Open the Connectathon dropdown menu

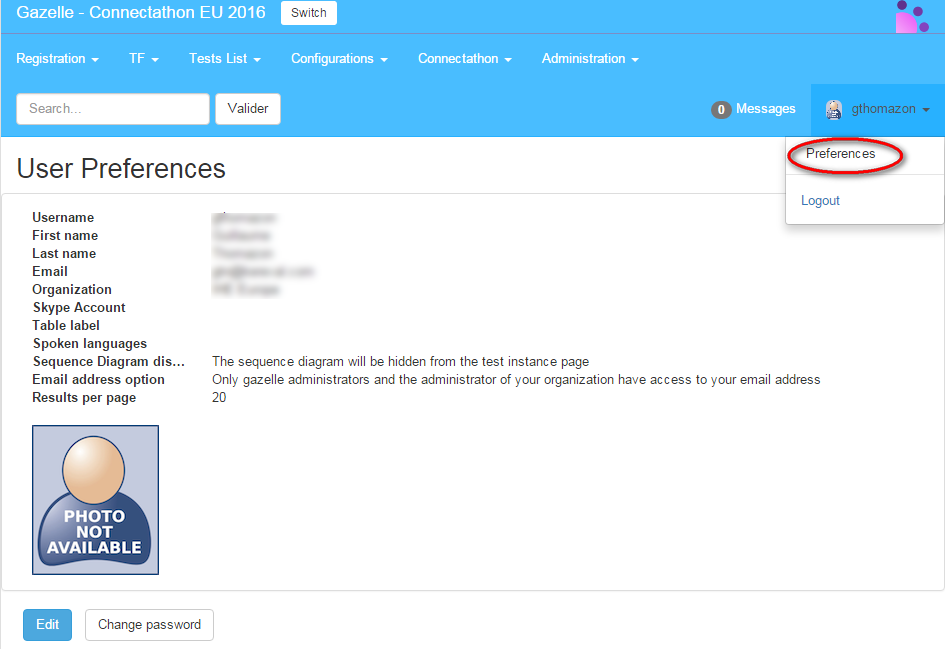464,59
